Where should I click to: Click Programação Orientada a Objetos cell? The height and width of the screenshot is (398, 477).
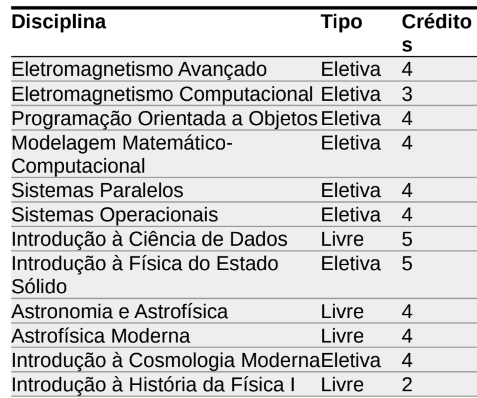tap(164, 119)
